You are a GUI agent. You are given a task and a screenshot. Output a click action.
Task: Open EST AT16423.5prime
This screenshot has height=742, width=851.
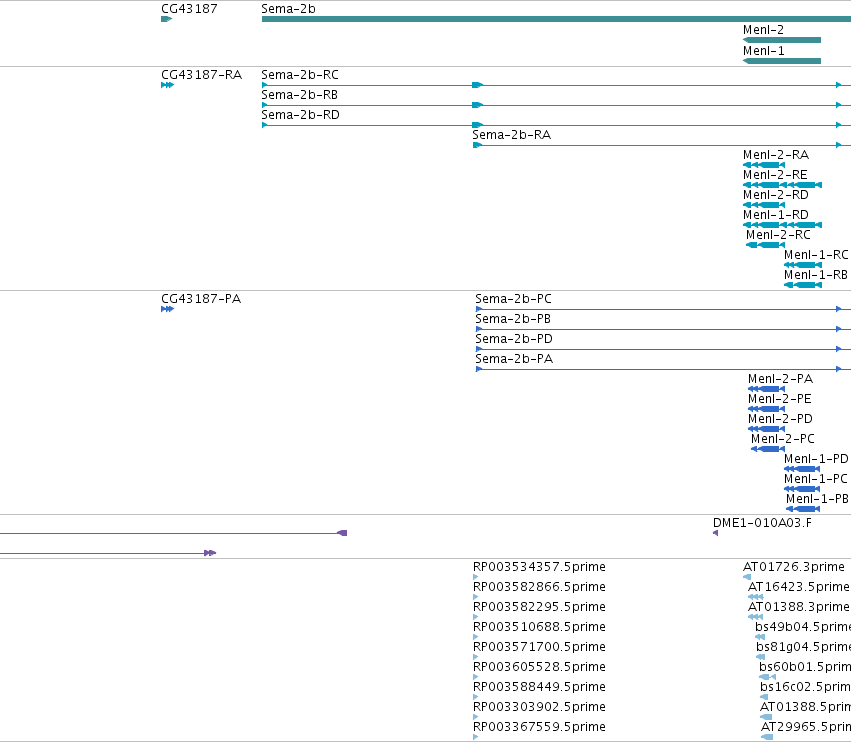798,587
